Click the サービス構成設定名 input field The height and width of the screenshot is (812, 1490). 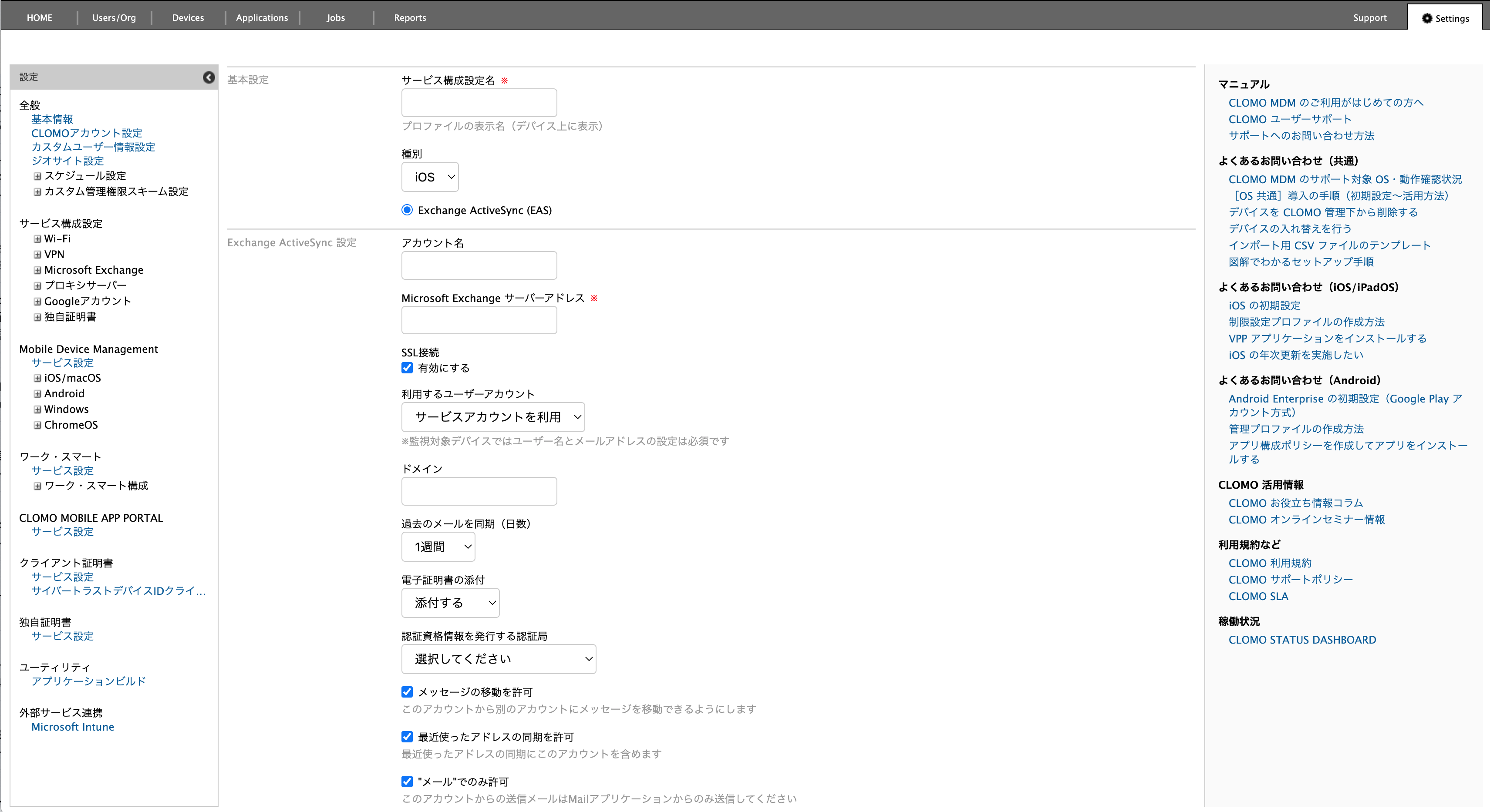click(x=479, y=103)
